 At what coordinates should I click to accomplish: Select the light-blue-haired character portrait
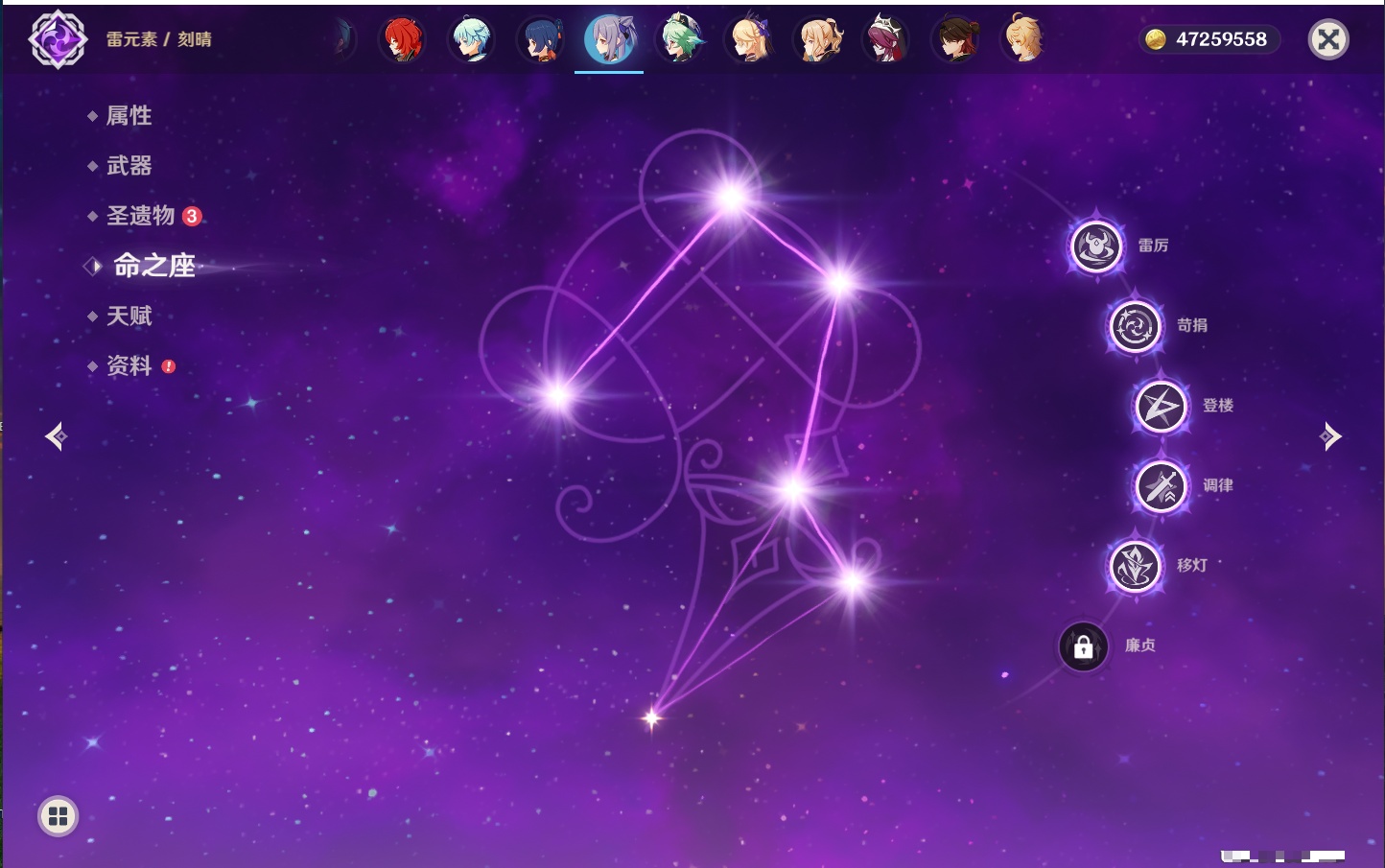click(472, 39)
